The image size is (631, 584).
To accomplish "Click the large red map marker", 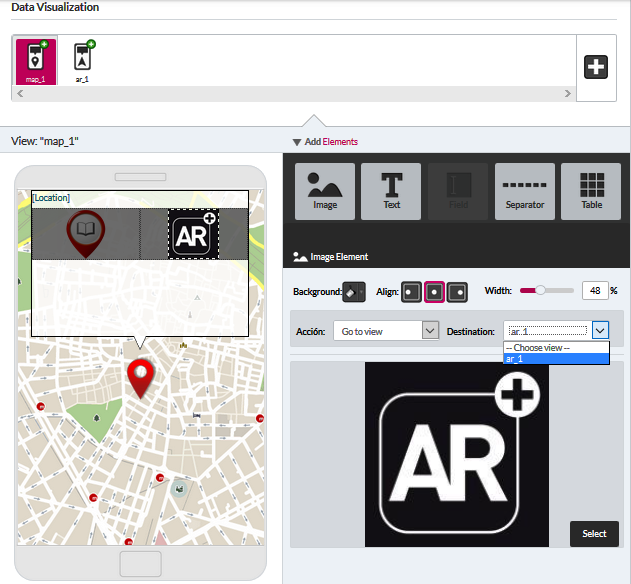I will (140, 378).
